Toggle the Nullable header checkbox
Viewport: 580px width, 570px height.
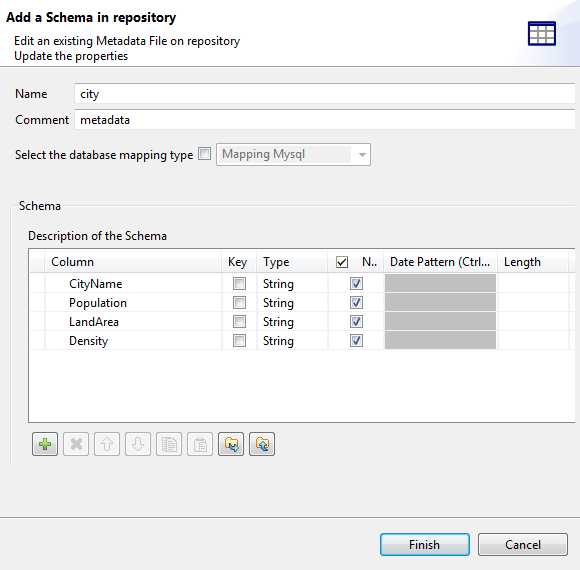click(342, 262)
